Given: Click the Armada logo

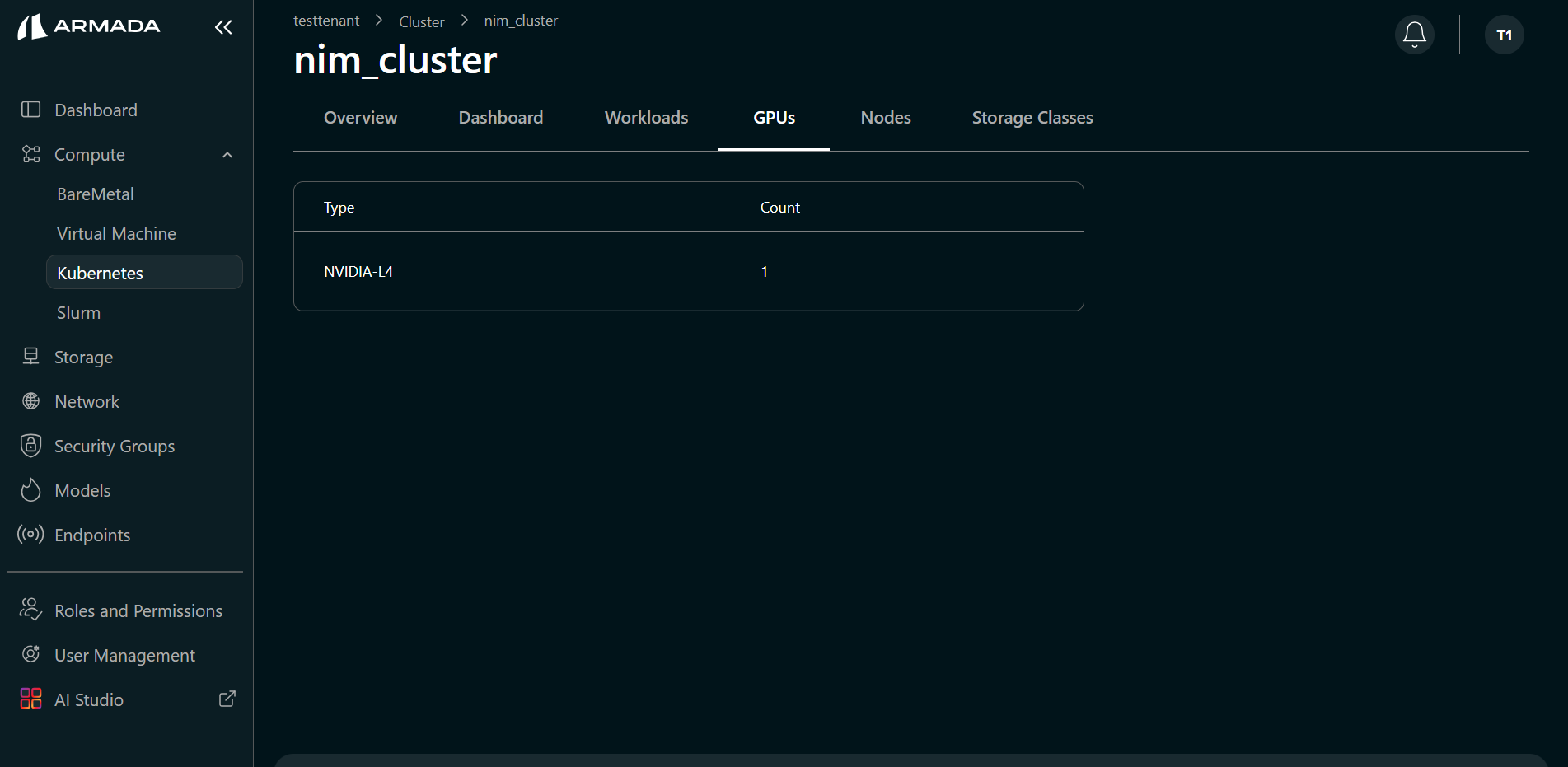Looking at the screenshot, I should click(88, 26).
